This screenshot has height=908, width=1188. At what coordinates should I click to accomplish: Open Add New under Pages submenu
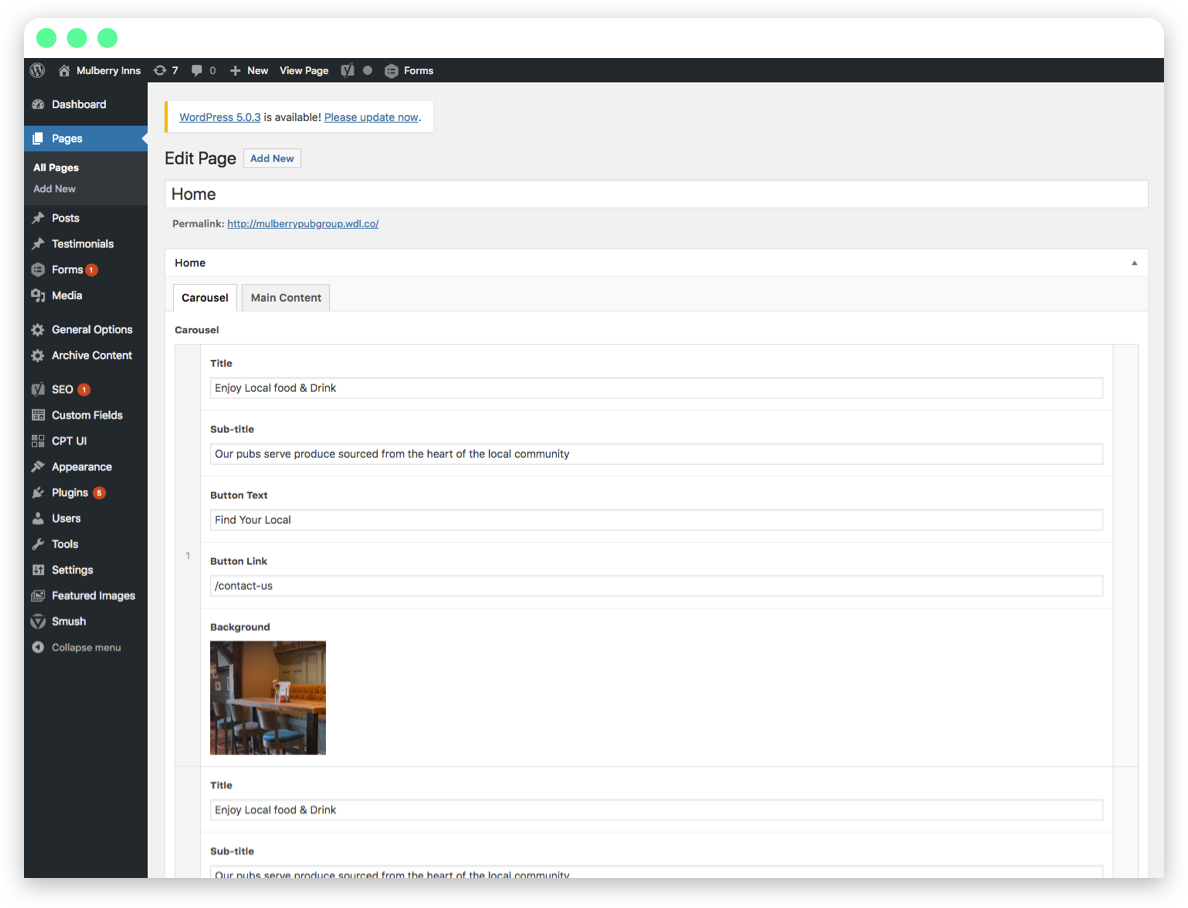(55, 189)
